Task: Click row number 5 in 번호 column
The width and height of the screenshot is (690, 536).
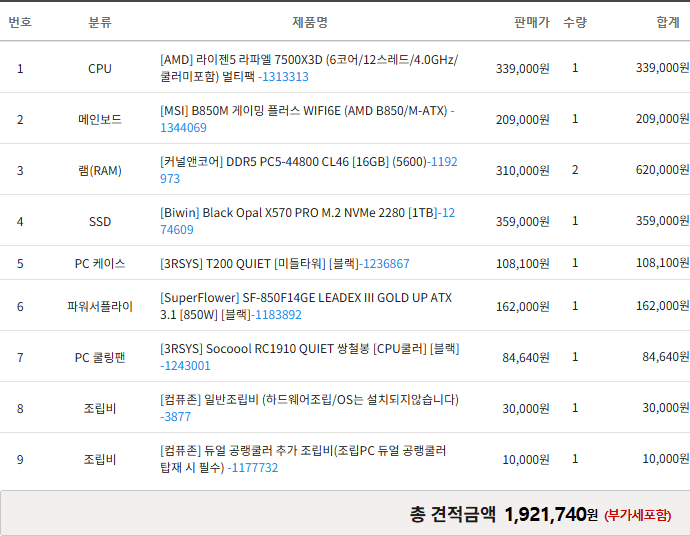Action: click(20, 264)
